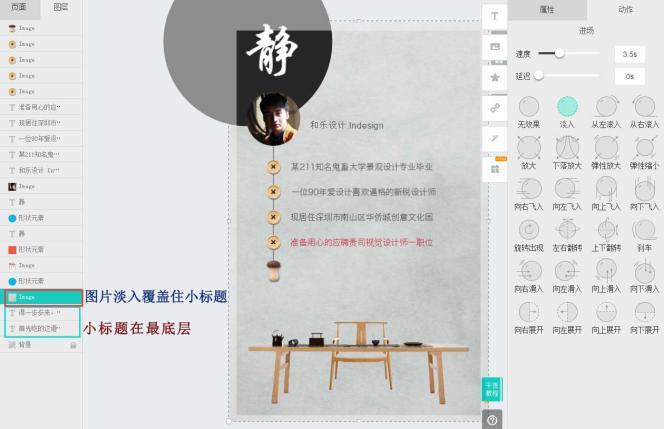Click the 3.5s speed value field
The width and height of the screenshot is (664, 429).
click(630, 54)
